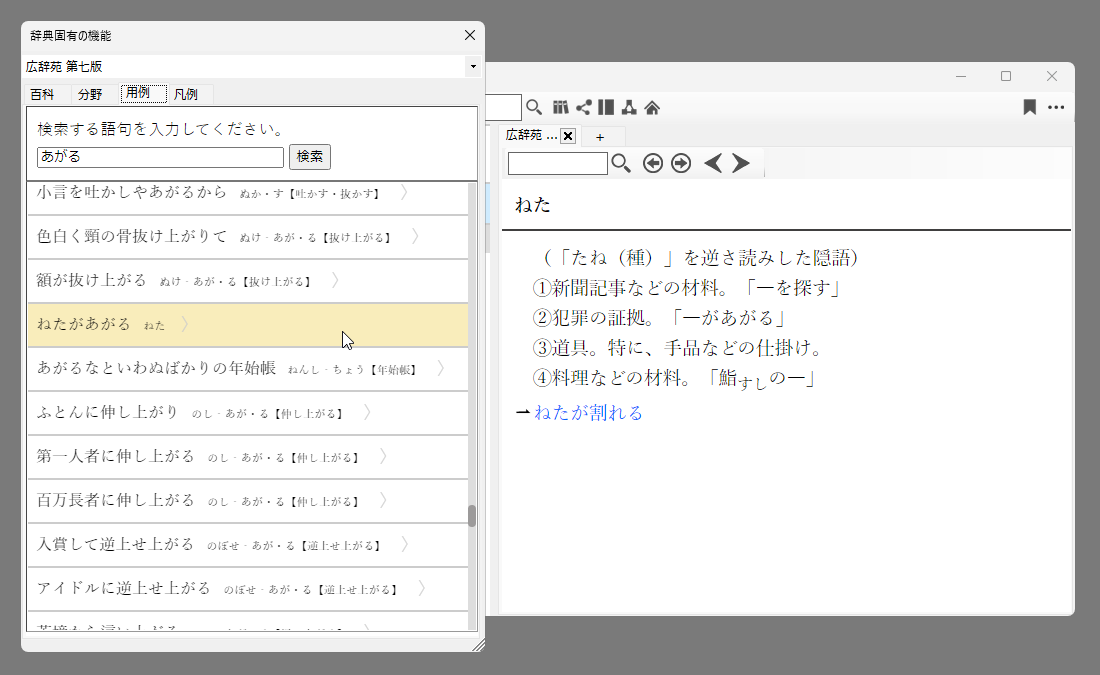The height and width of the screenshot is (675, 1100).
Task: Click the あがる search input field
Action: 160,157
